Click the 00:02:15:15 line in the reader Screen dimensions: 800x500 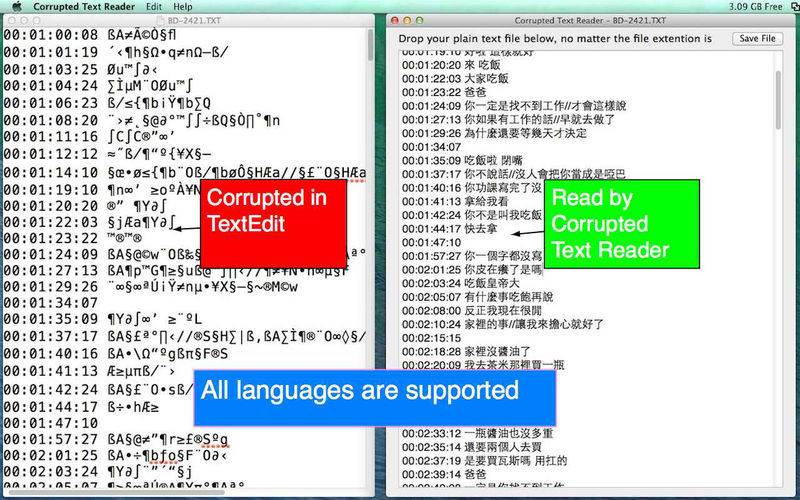point(431,337)
